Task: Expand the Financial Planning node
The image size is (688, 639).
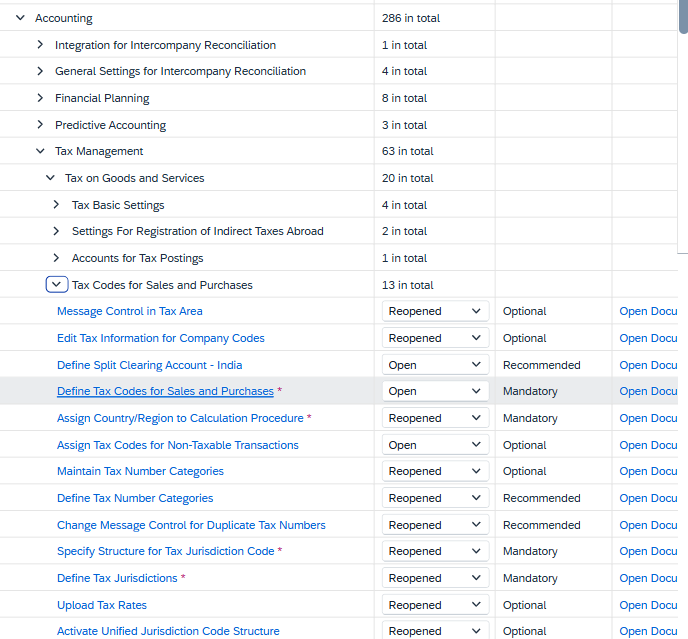Action: coord(40,98)
